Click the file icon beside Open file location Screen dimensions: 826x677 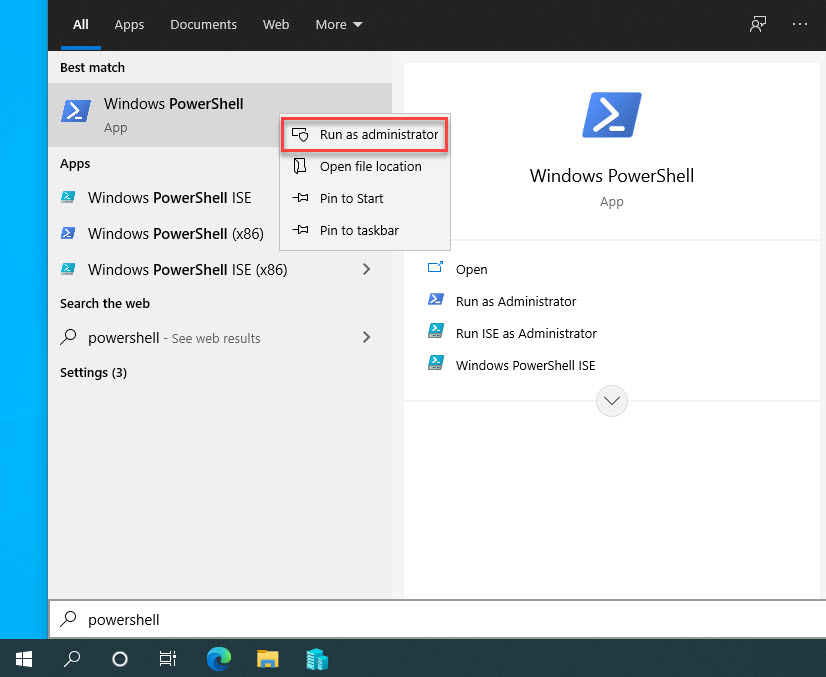click(300, 166)
